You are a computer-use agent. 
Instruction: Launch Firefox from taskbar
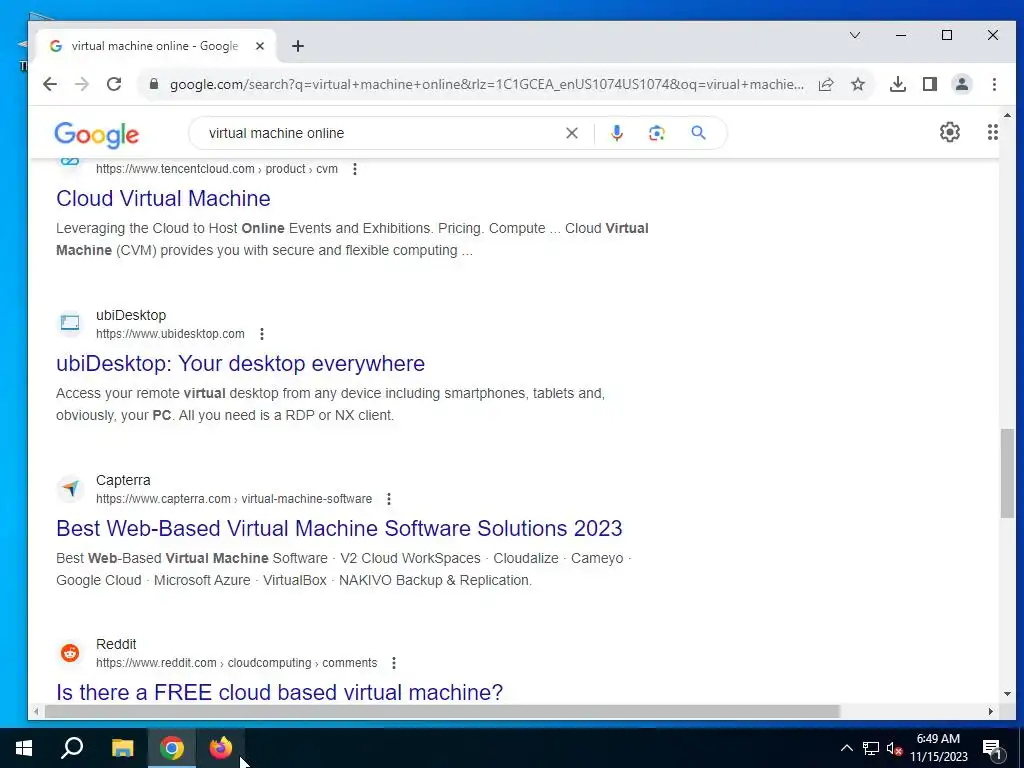point(221,748)
